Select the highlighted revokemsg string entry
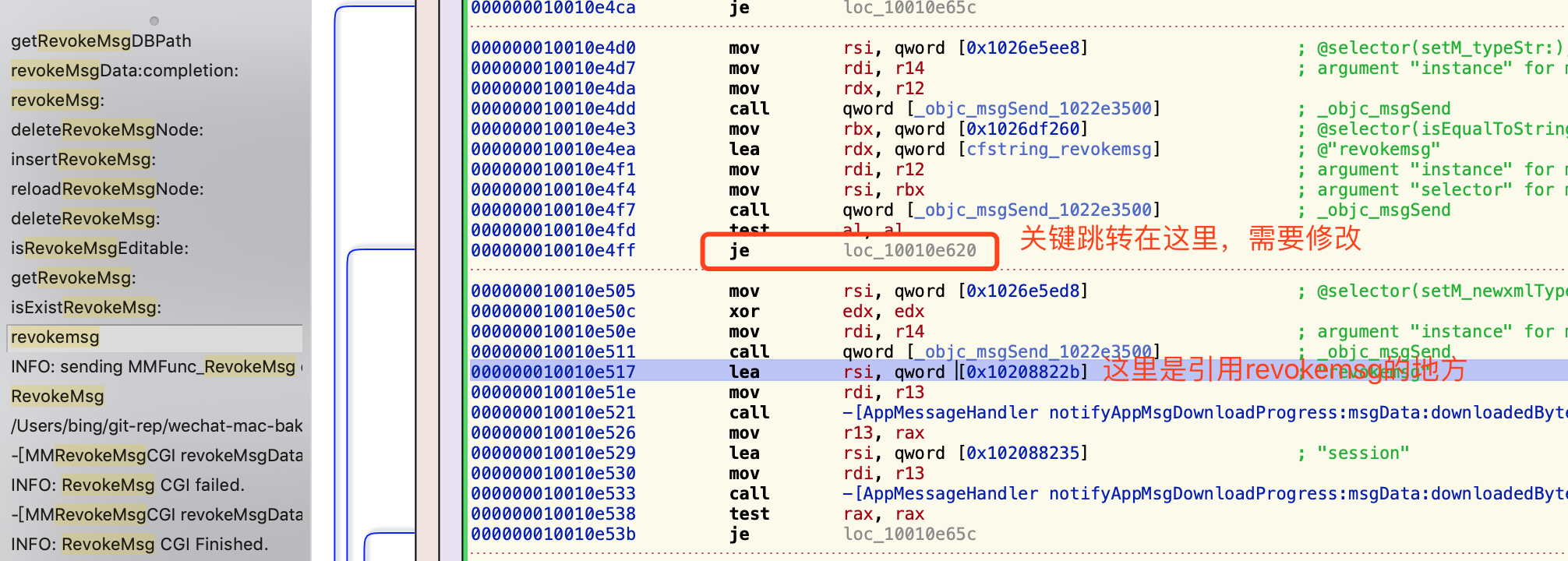1568x561 pixels. [x=154, y=337]
